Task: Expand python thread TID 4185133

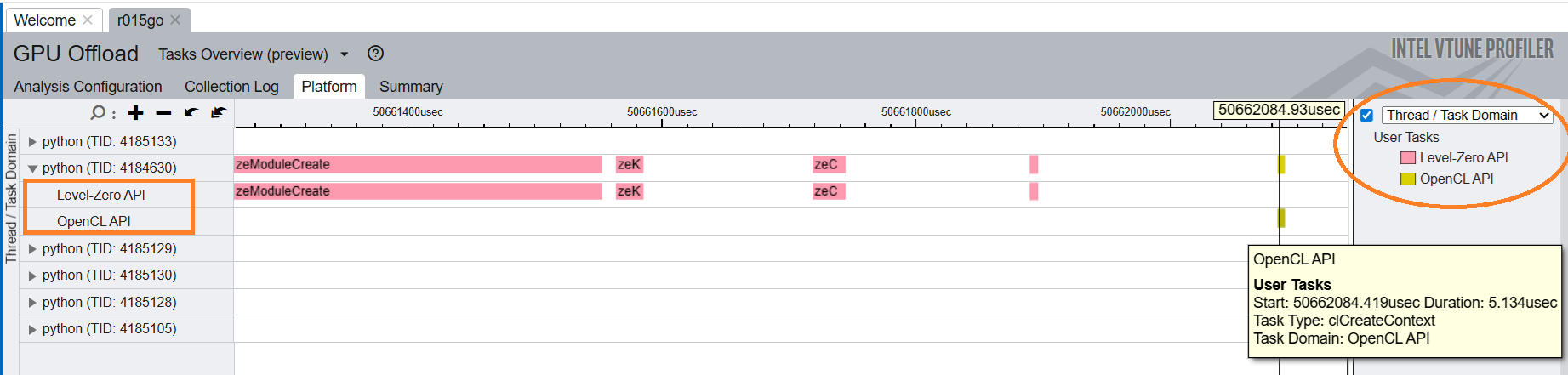Action: (x=32, y=142)
